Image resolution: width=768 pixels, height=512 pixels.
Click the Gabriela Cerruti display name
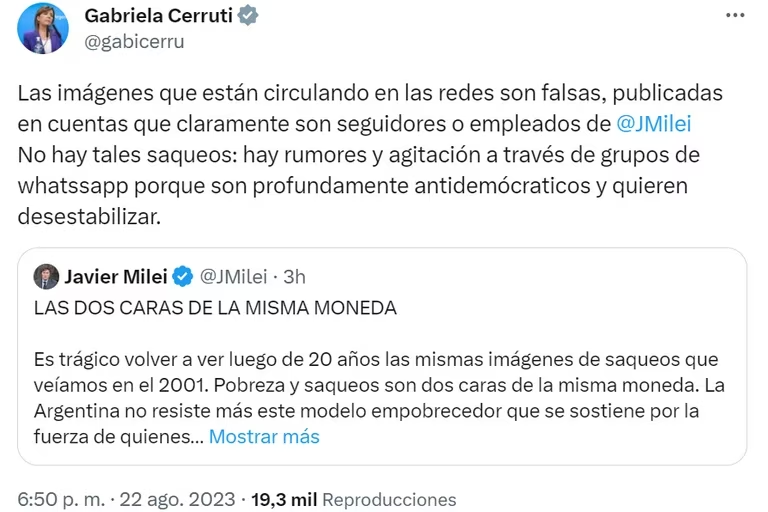pos(156,16)
